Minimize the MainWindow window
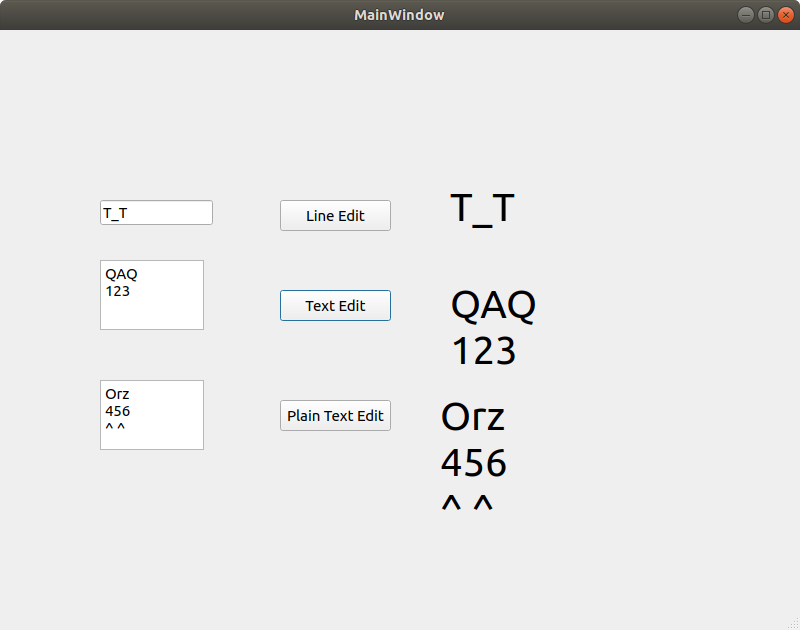 click(745, 14)
